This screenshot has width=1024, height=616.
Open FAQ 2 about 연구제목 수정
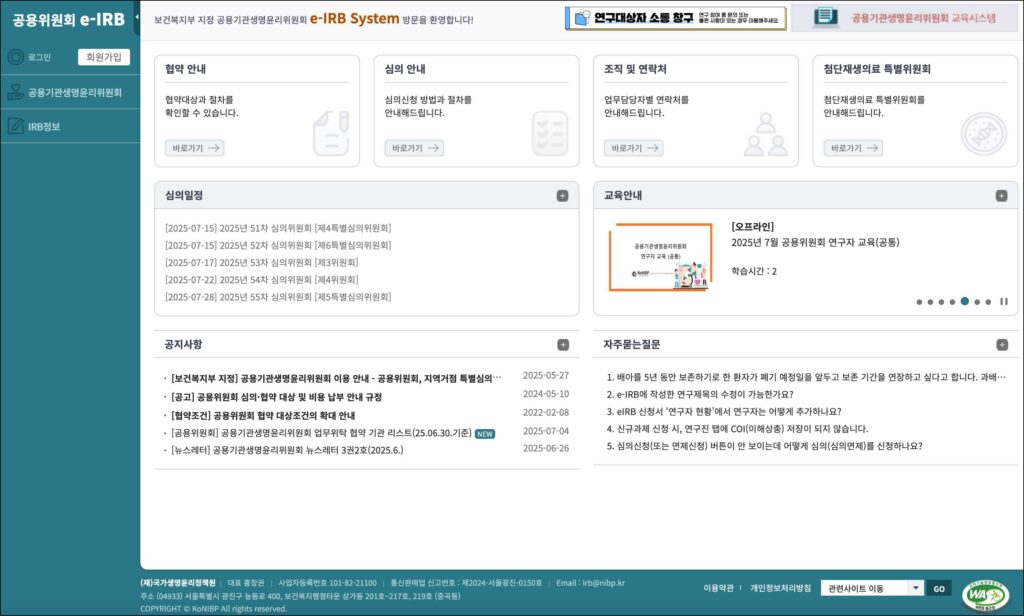pyautogui.click(x=699, y=394)
